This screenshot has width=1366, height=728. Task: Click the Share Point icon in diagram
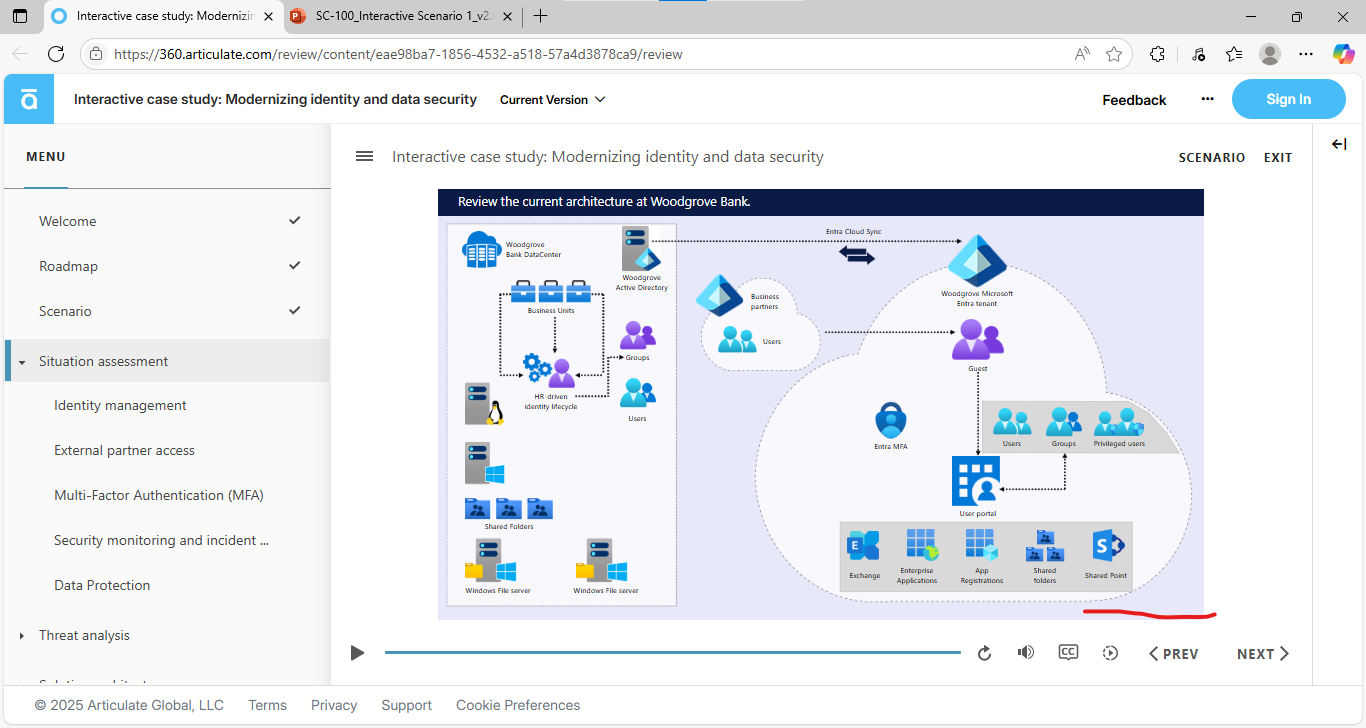1107,546
